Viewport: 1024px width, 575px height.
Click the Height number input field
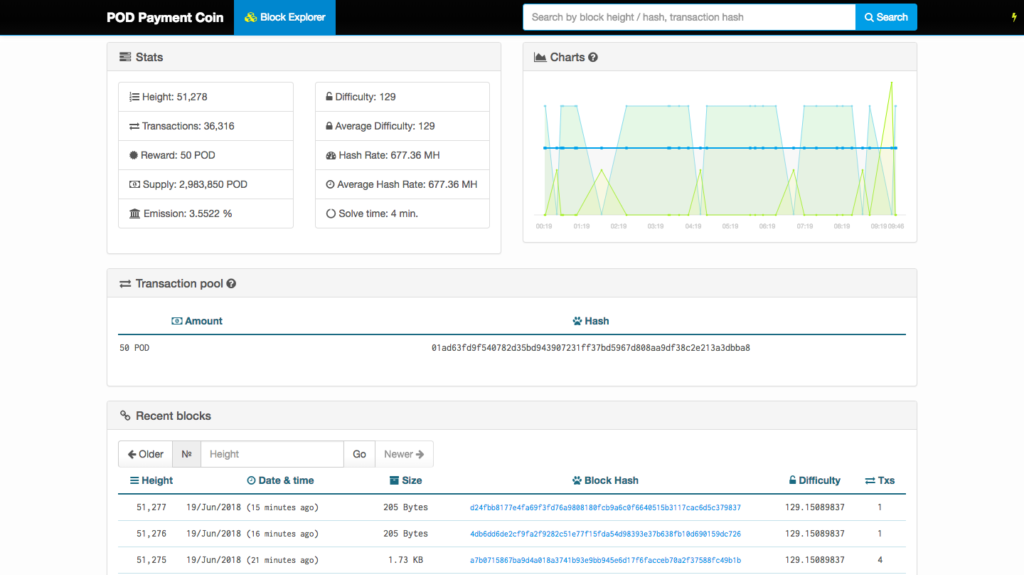pyautogui.click(x=272, y=454)
